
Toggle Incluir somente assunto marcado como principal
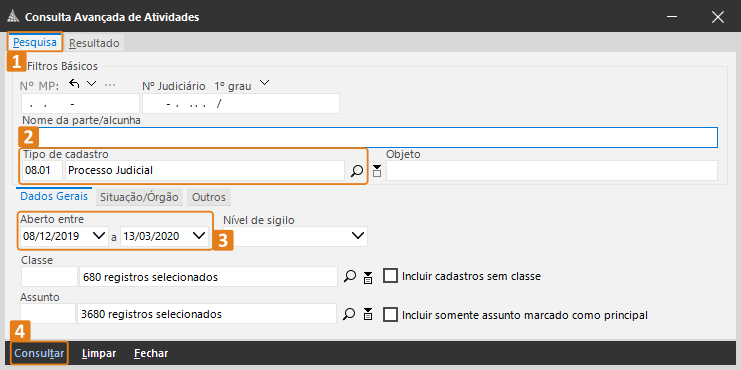tap(390, 314)
